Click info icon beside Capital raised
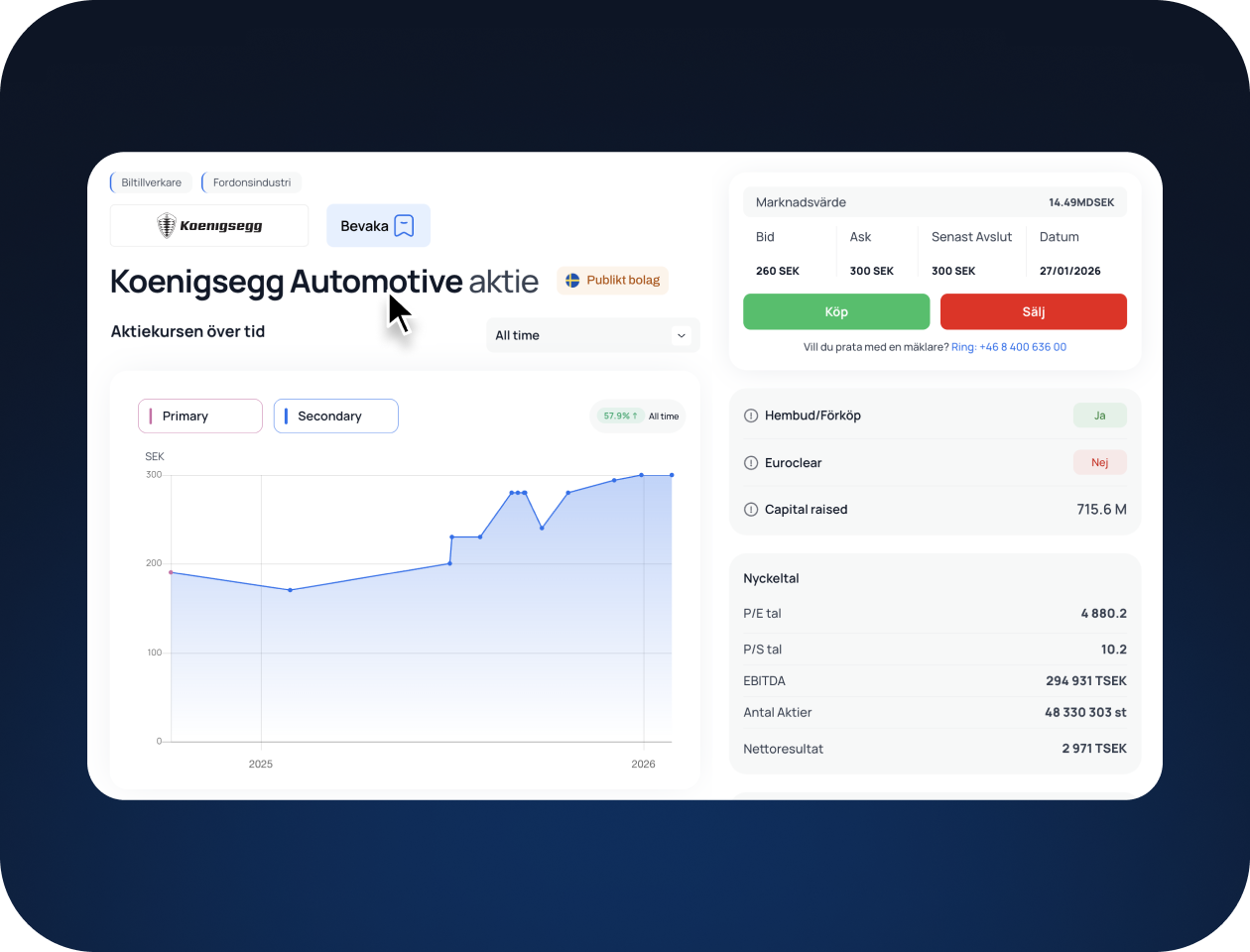1250x952 pixels. pos(751,510)
